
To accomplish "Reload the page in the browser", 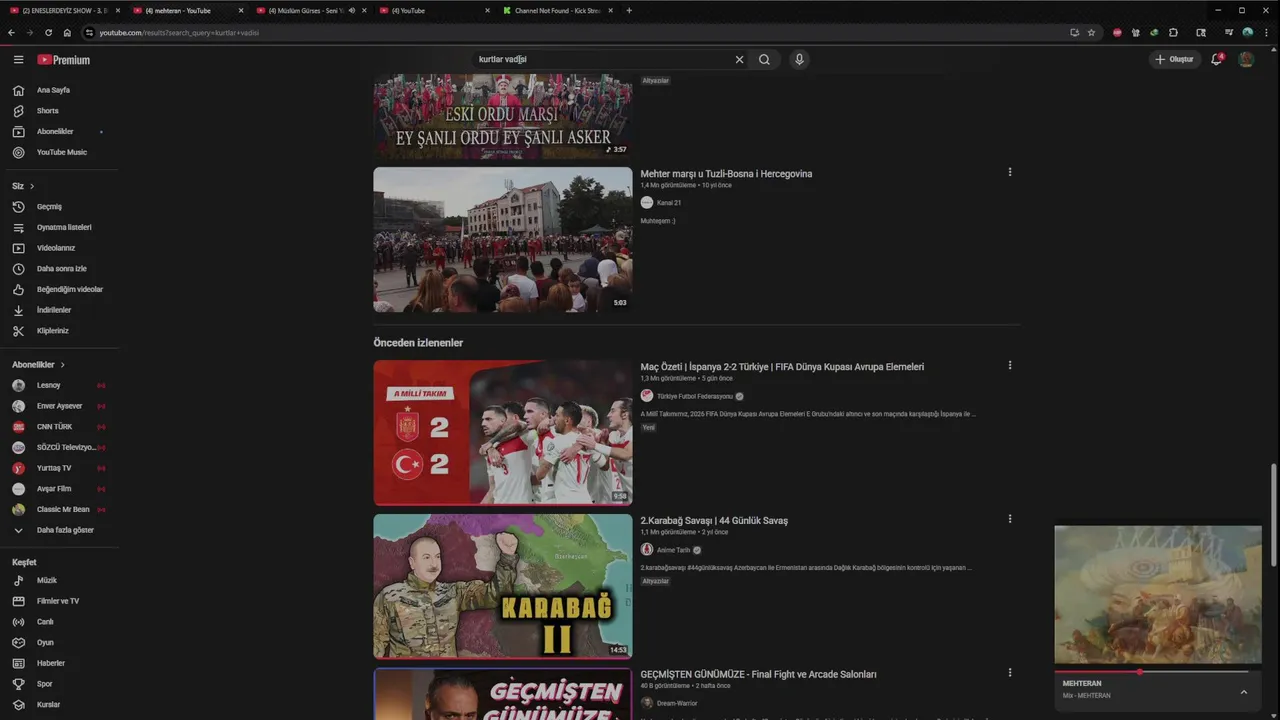I will tap(48, 32).
